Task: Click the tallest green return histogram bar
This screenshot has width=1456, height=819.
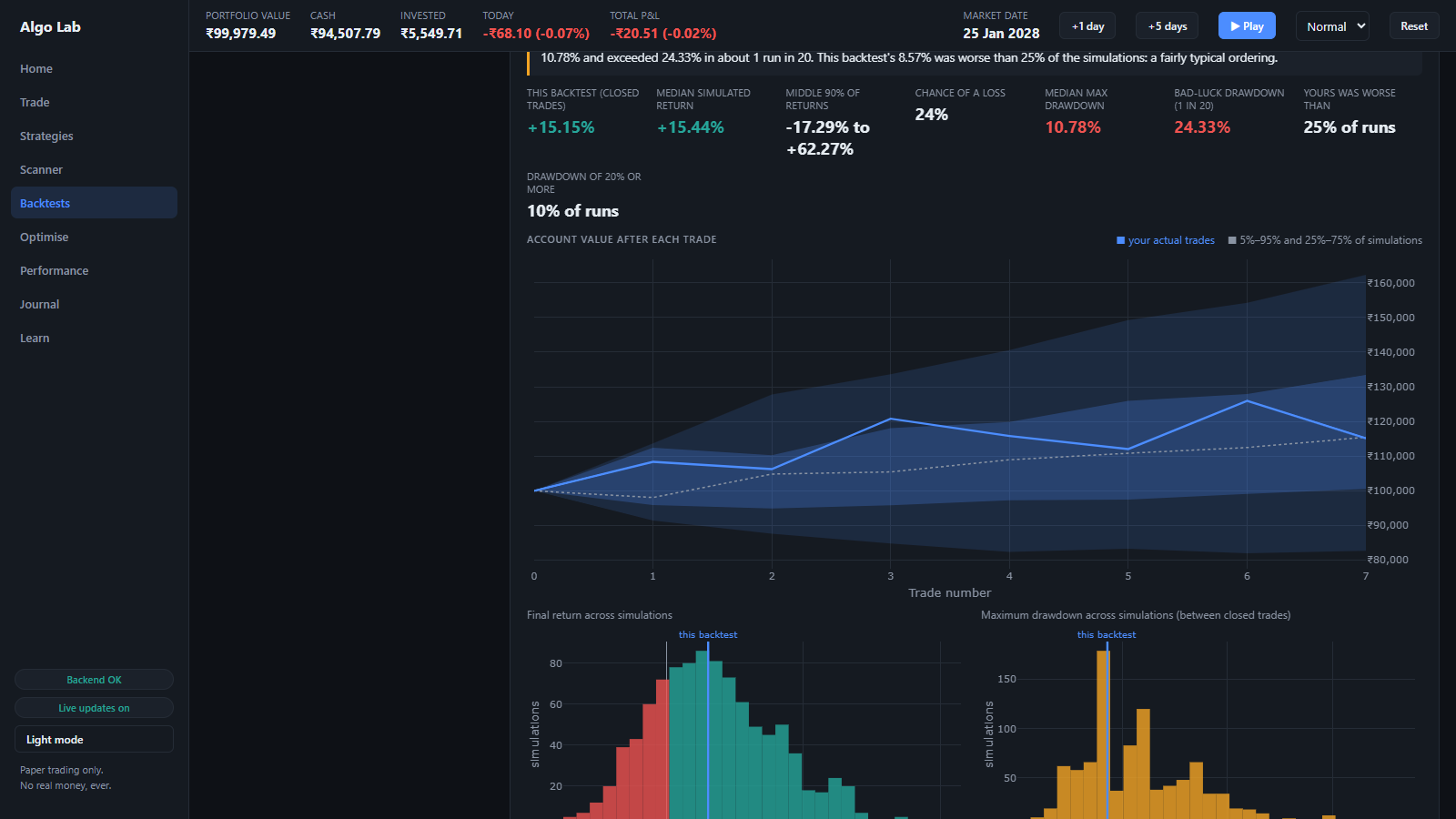Action: pyautogui.click(x=702, y=734)
